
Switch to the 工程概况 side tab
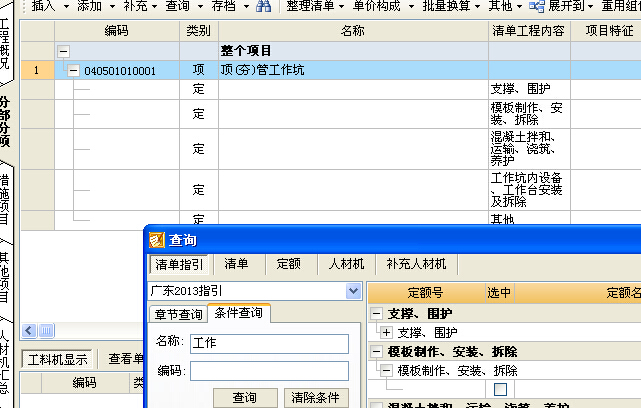[x=5, y=44]
